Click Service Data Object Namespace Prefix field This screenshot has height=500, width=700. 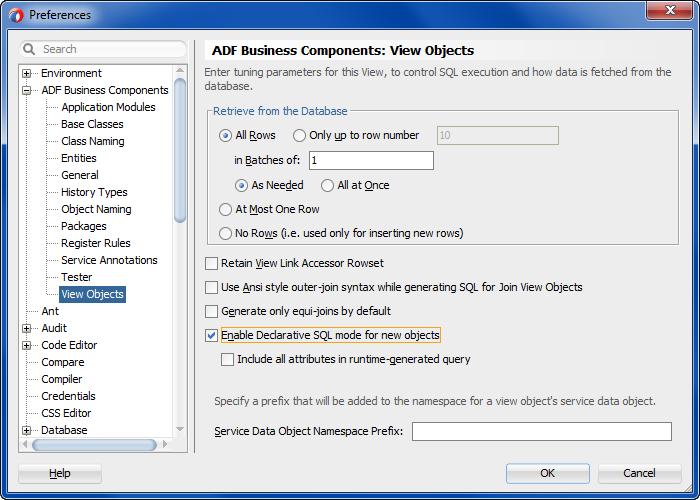point(542,431)
